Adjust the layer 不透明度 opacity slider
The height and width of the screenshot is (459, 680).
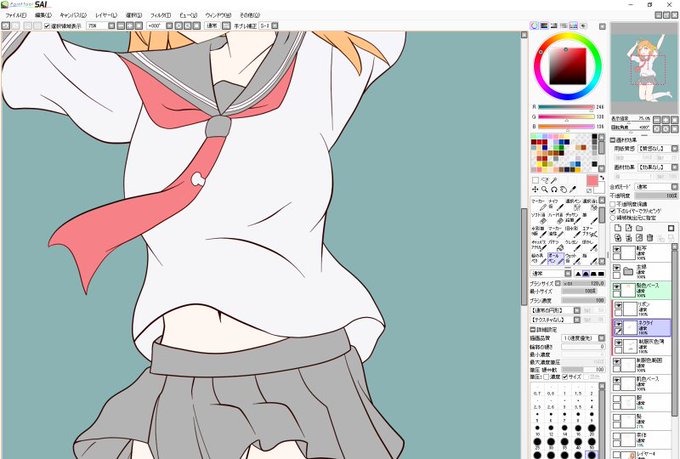[x=656, y=196]
